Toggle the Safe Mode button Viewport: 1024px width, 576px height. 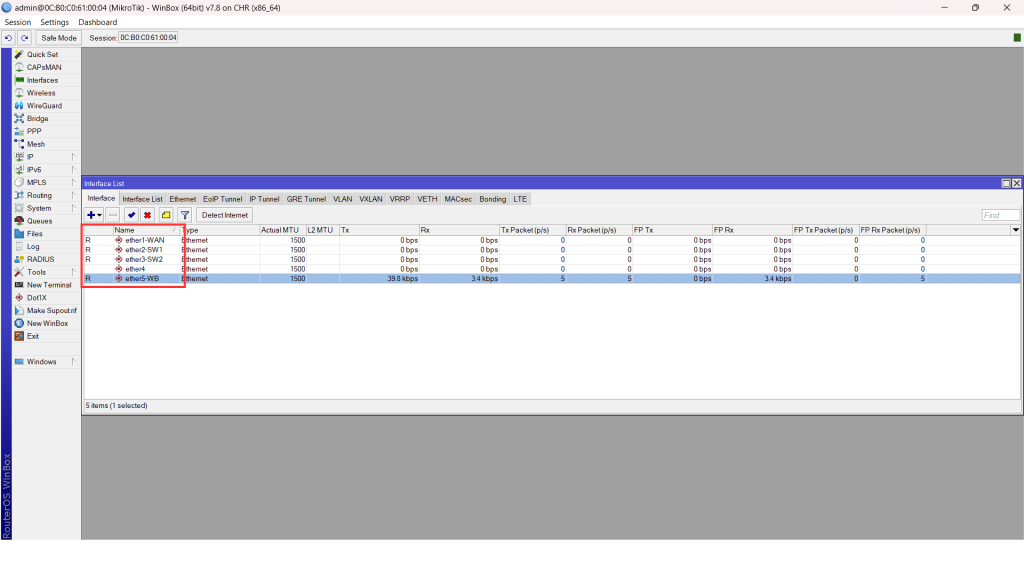[x=59, y=38]
